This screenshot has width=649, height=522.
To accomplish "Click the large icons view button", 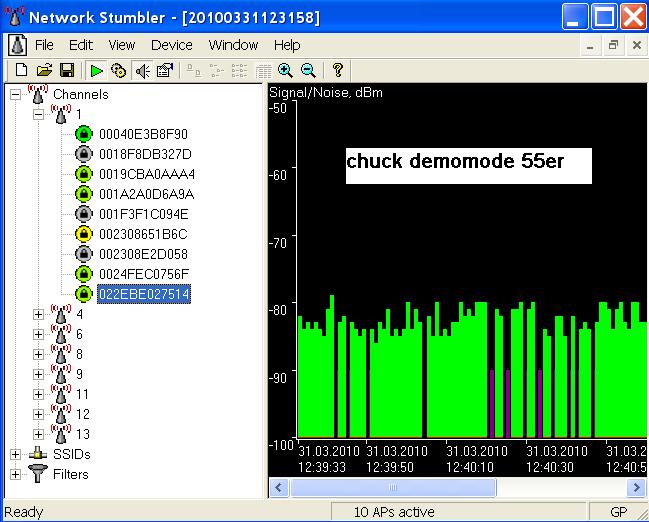I will [x=193, y=71].
